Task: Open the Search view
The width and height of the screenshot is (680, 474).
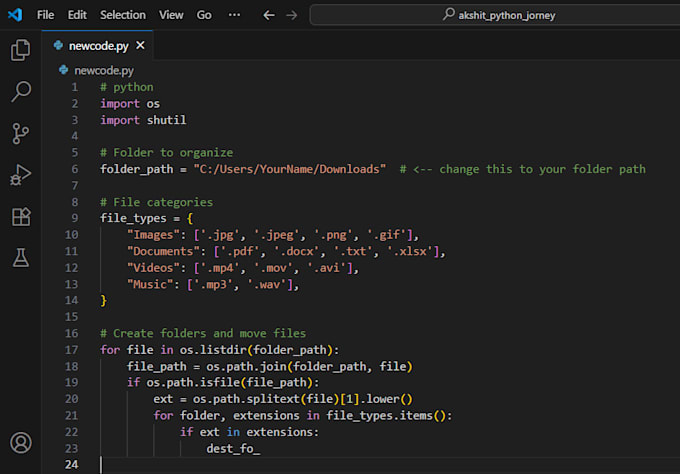Action: tap(20, 92)
